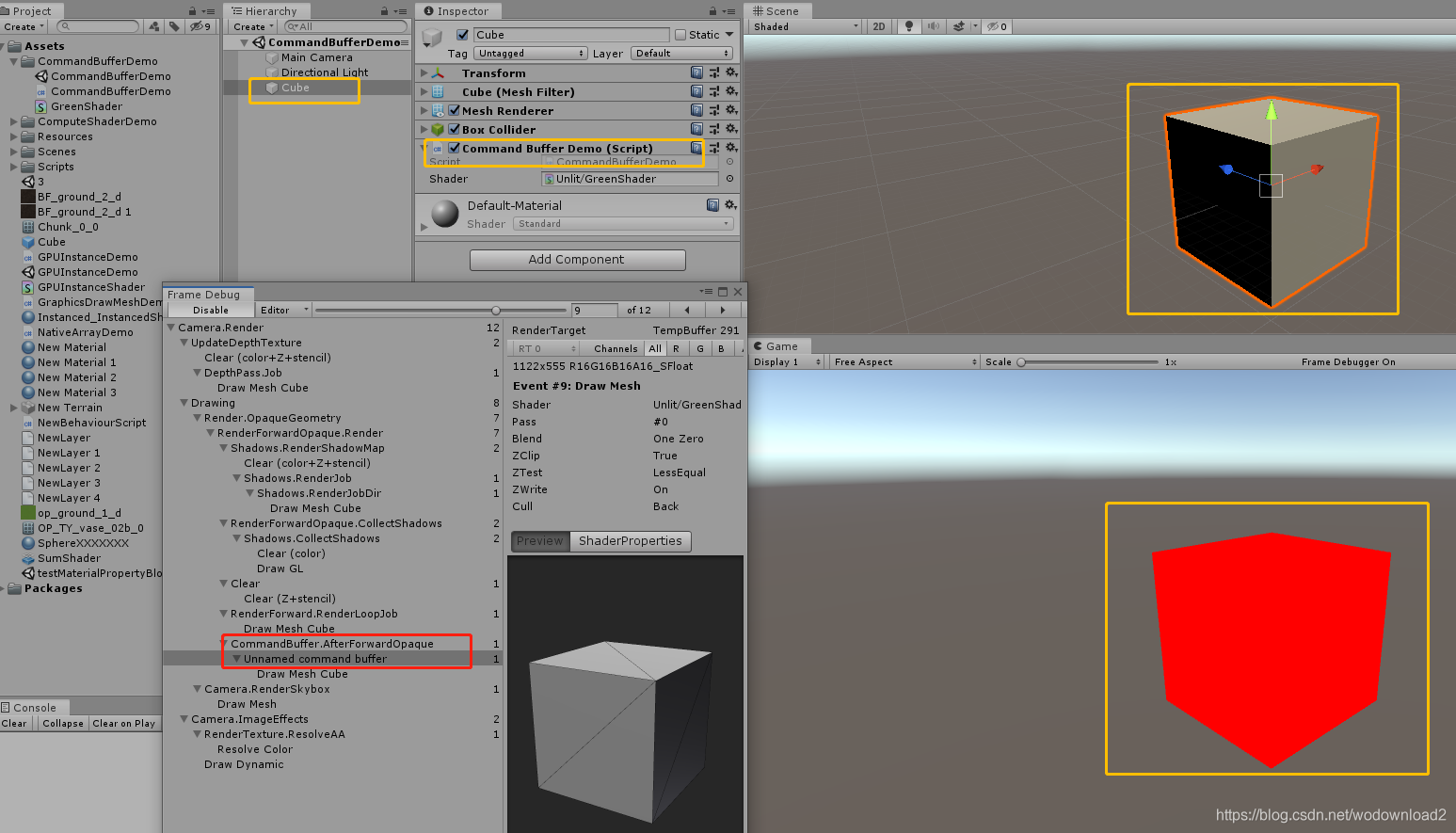Collapse the Camera.Render entry in Frame Debug

pos(171,327)
